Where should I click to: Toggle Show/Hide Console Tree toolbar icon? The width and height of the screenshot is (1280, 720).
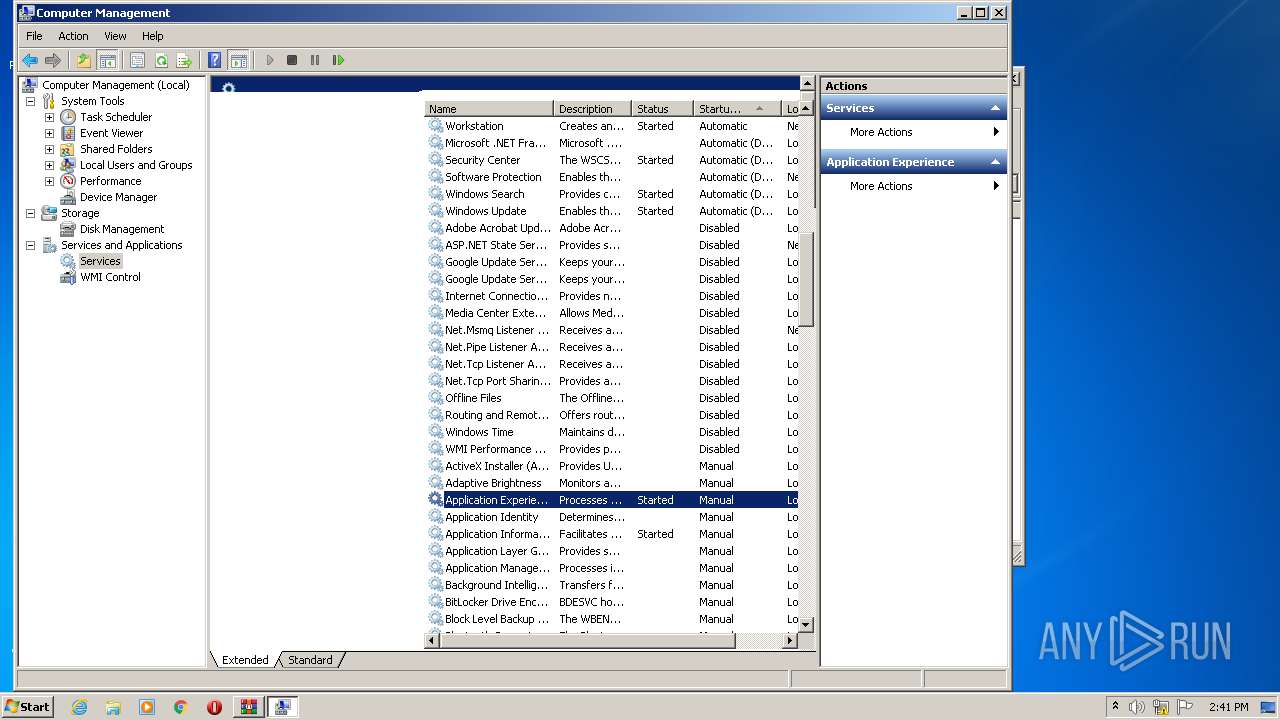click(107, 60)
